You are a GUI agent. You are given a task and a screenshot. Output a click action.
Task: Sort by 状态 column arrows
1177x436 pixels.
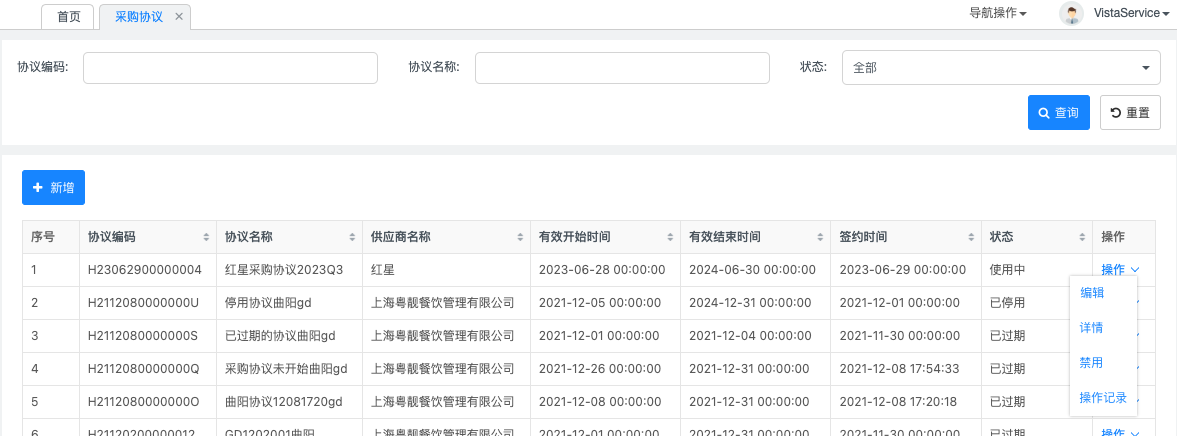click(x=1082, y=237)
